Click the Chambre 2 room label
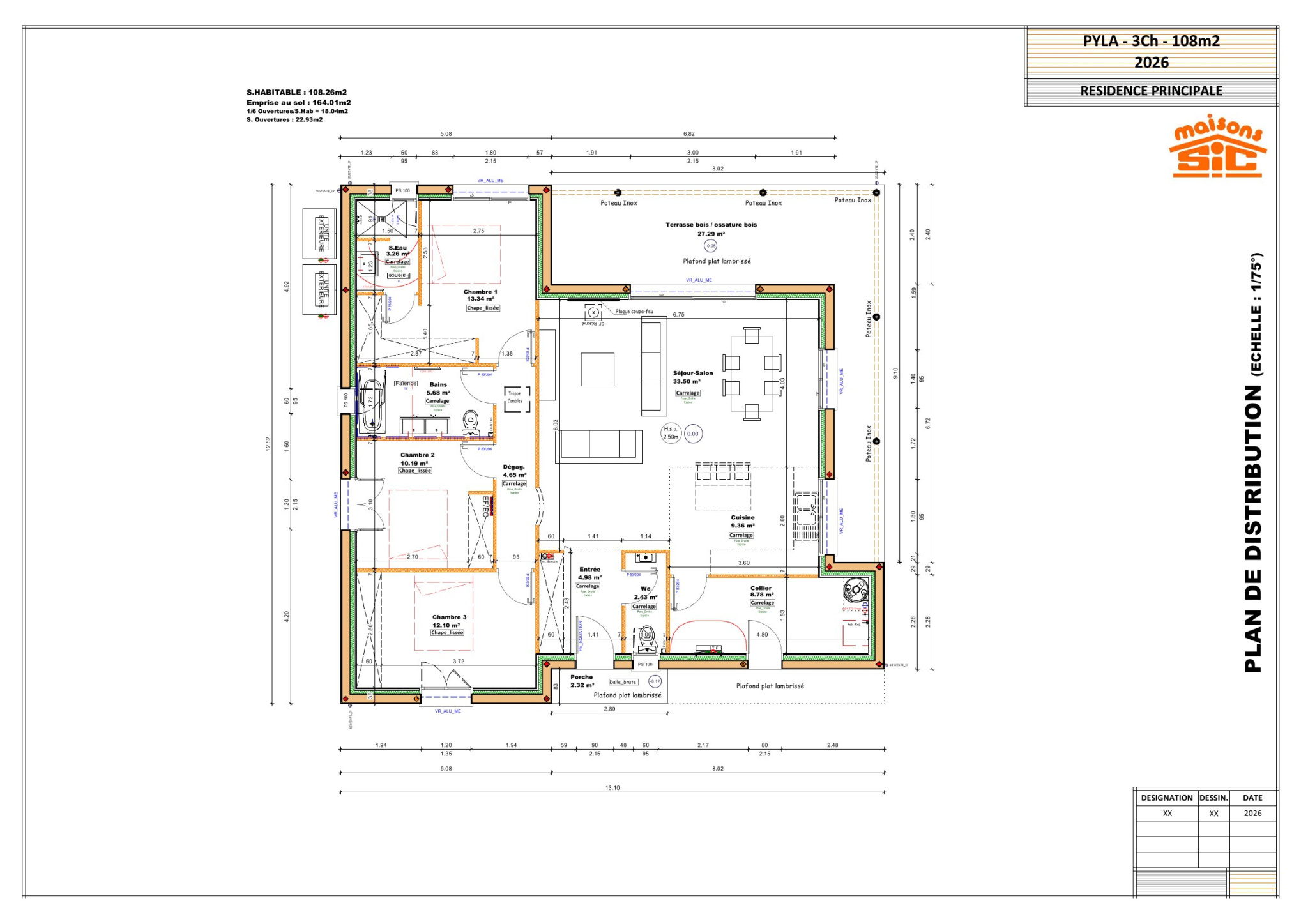1308x924 pixels. point(417,455)
